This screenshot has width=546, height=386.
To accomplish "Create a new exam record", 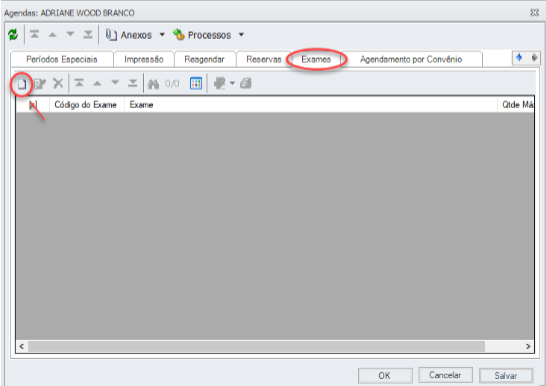I will [22, 84].
